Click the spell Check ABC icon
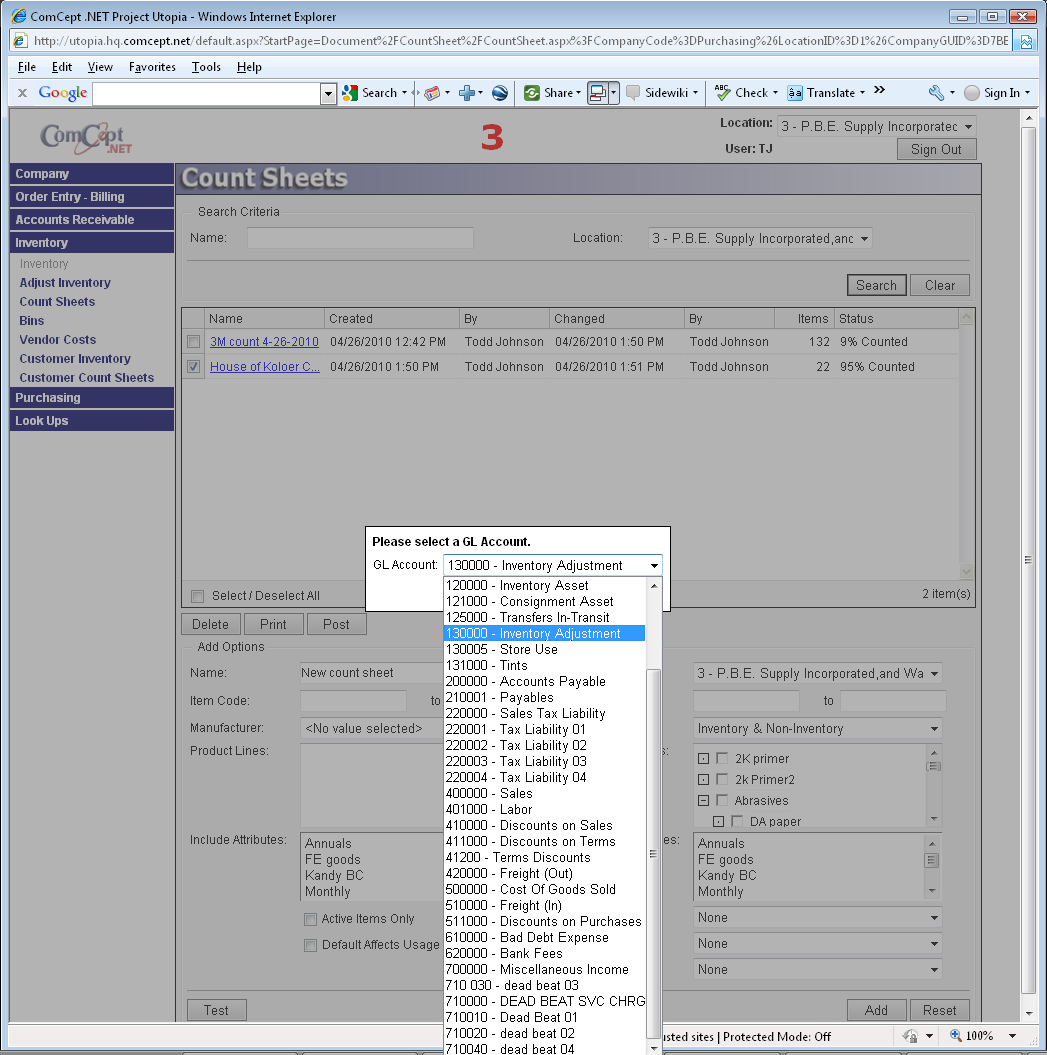Screen dimensions: 1047x1055 click(722, 93)
